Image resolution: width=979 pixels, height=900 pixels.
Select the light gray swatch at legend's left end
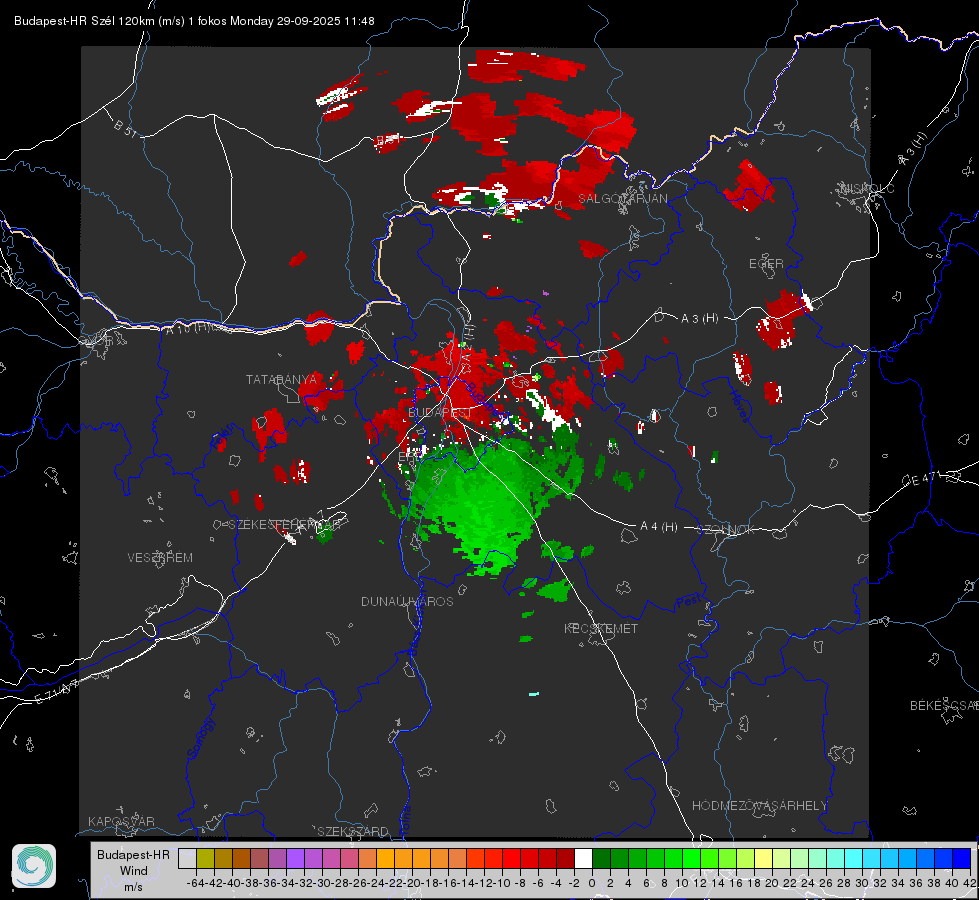[187, 858]
